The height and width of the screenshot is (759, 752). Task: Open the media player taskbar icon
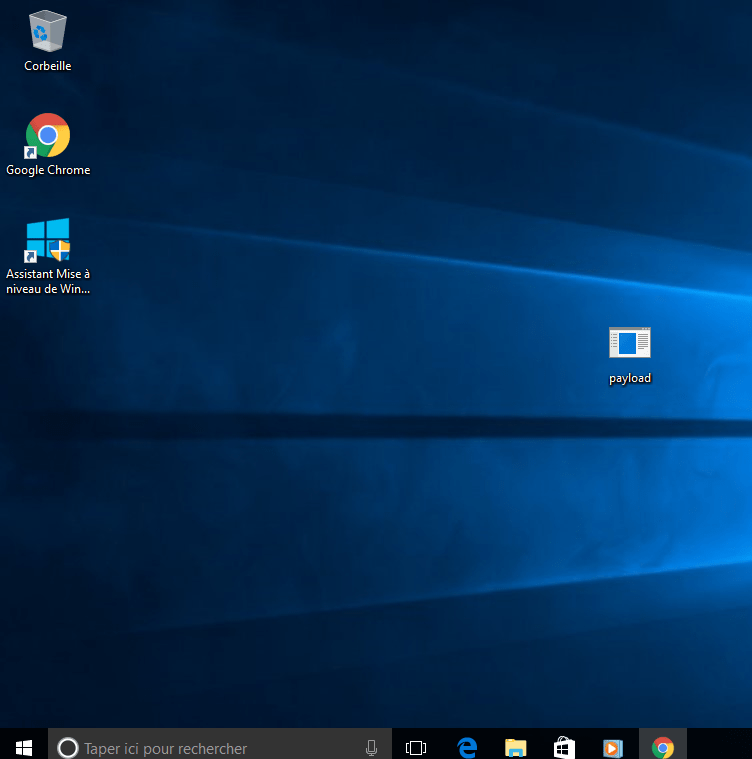pyautogui.click(x=613, y=747)
